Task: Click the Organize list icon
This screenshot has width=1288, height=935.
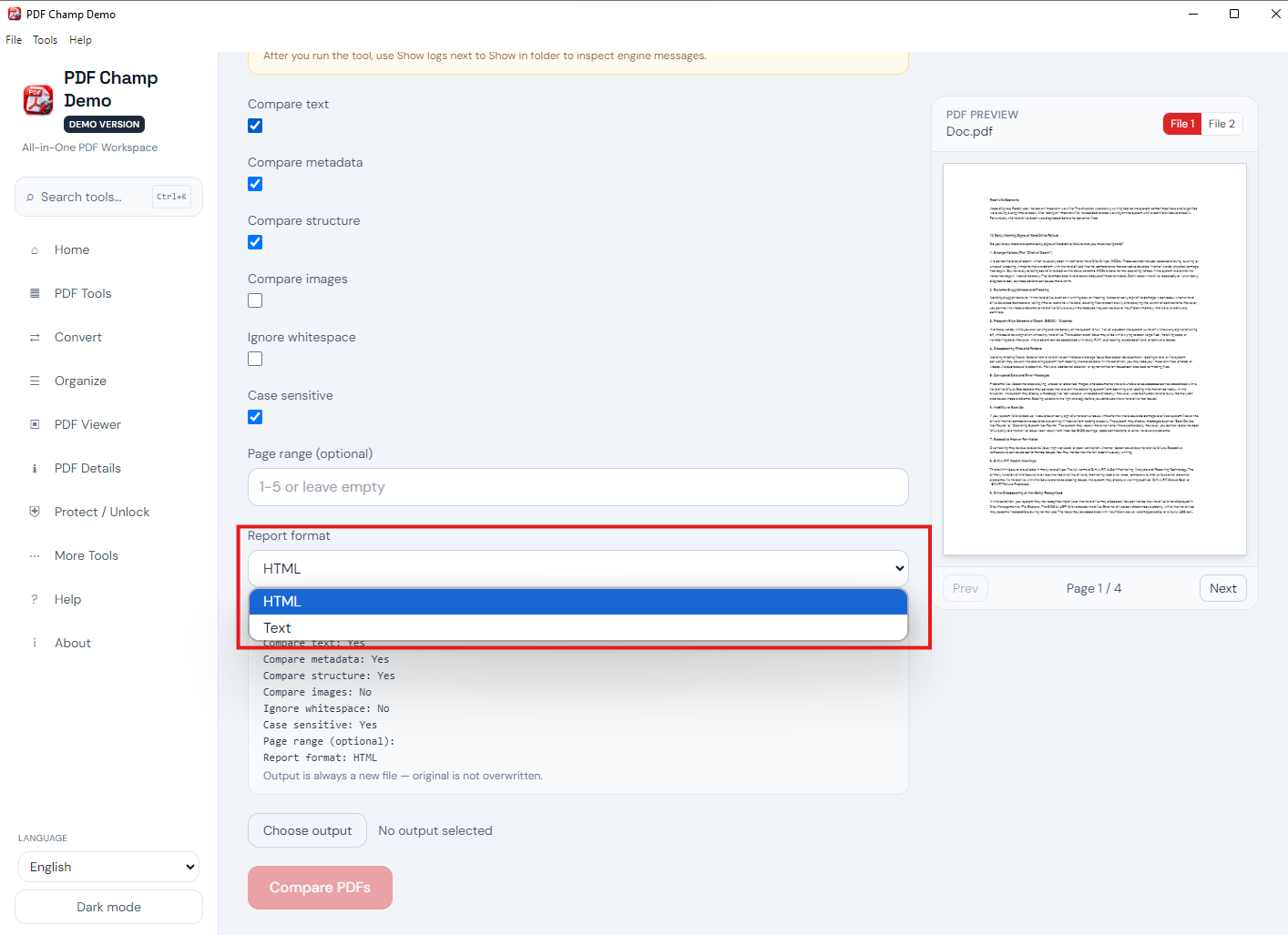Action: 35,381
